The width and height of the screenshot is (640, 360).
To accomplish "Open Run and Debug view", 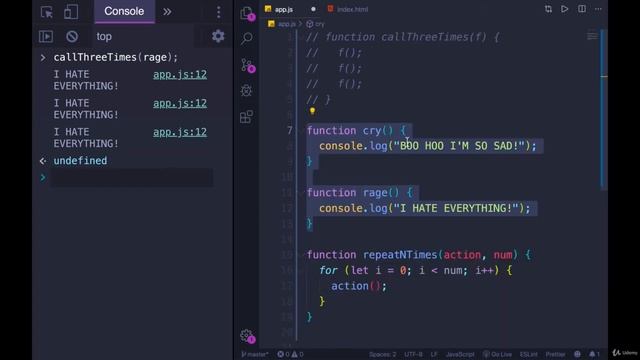I will 246,91.
